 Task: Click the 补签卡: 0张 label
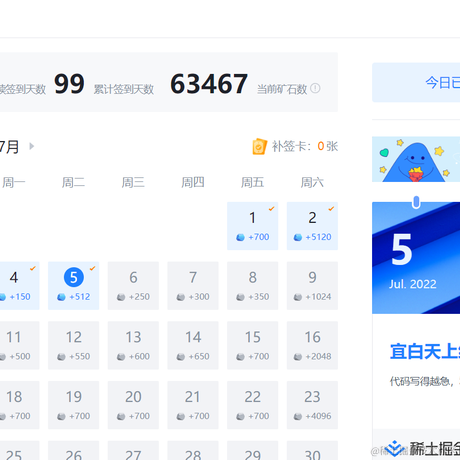pyautogui.click(x=305, y=146)
